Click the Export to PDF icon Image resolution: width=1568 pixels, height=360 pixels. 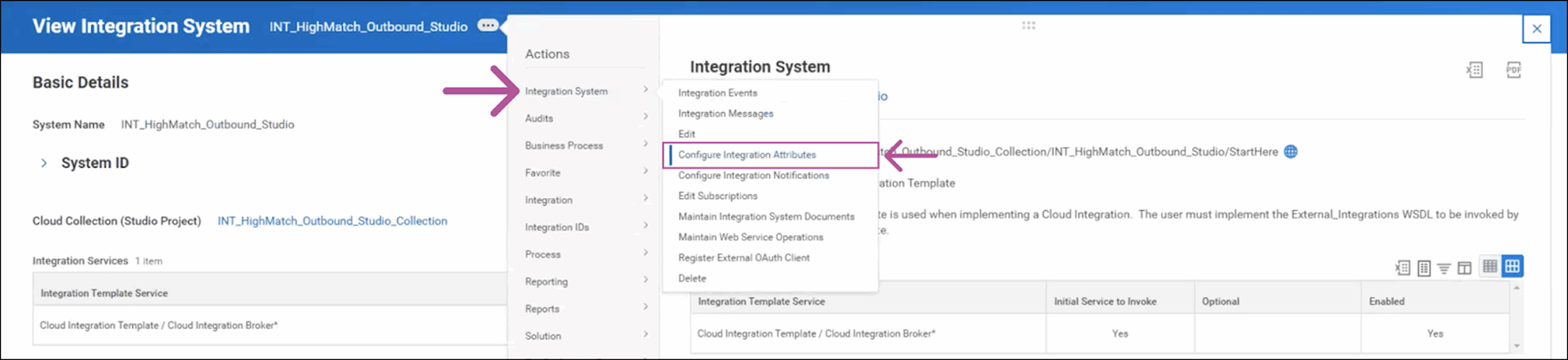tap(1513, 70)
